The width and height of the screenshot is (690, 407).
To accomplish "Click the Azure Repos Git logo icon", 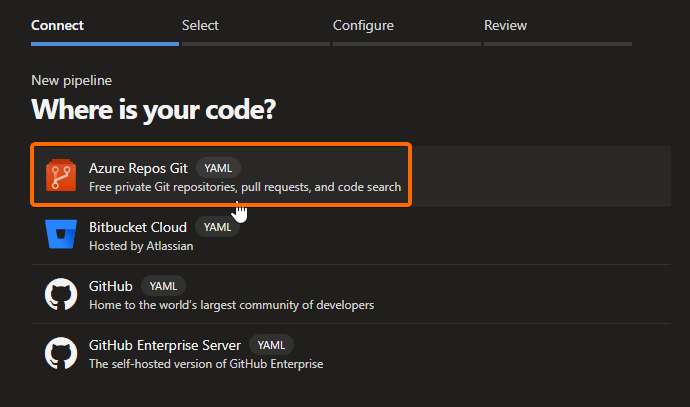I will click(61, 176).
